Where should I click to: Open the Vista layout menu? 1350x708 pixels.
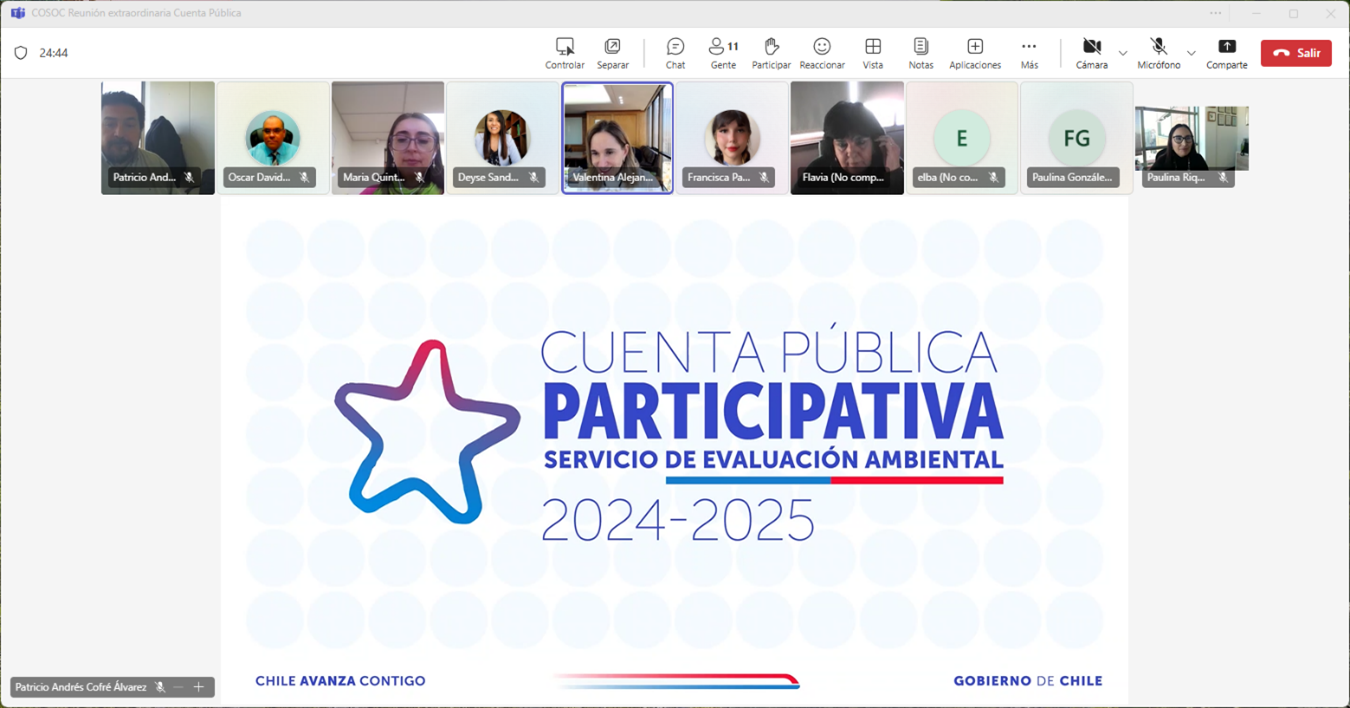click(872, 53)
